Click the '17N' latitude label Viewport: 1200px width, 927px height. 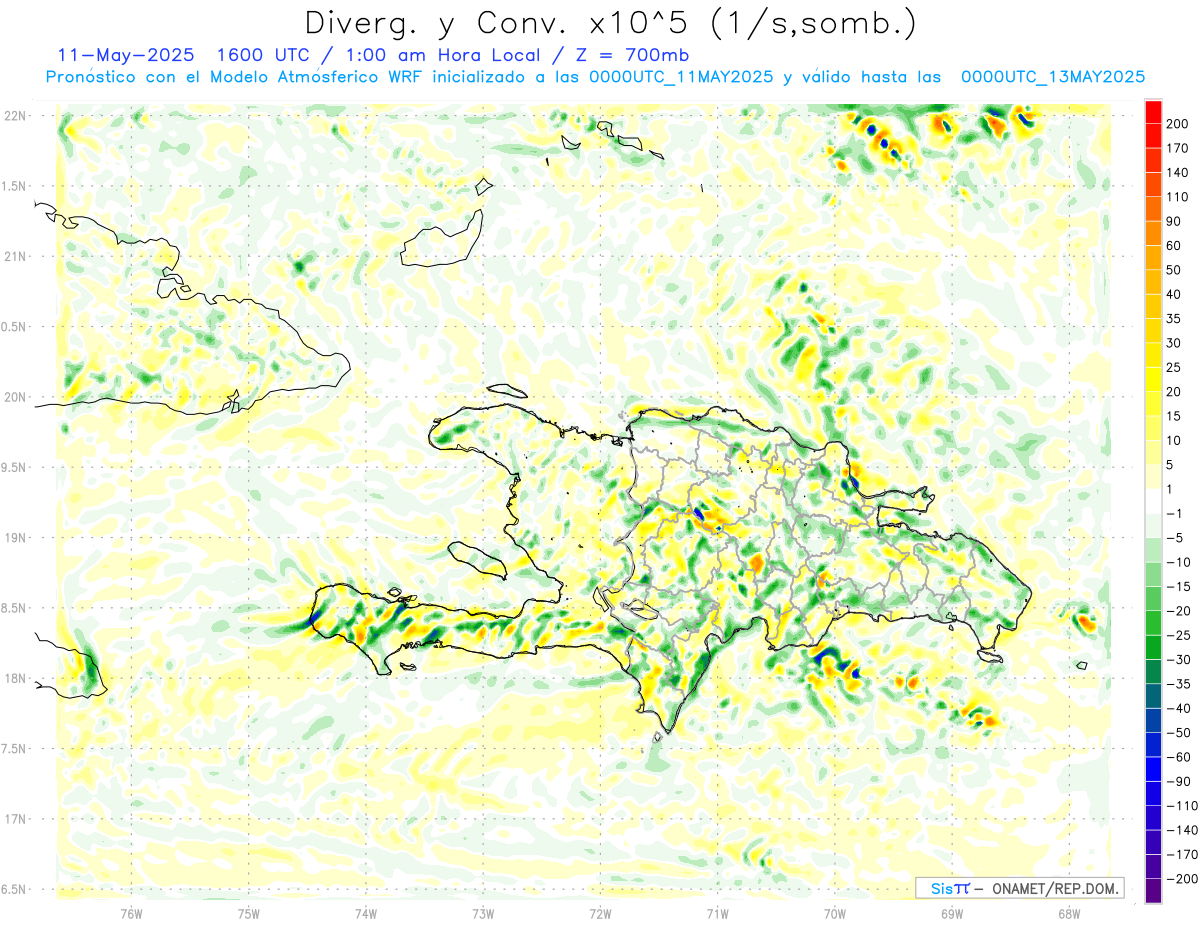tap(14, 819)
